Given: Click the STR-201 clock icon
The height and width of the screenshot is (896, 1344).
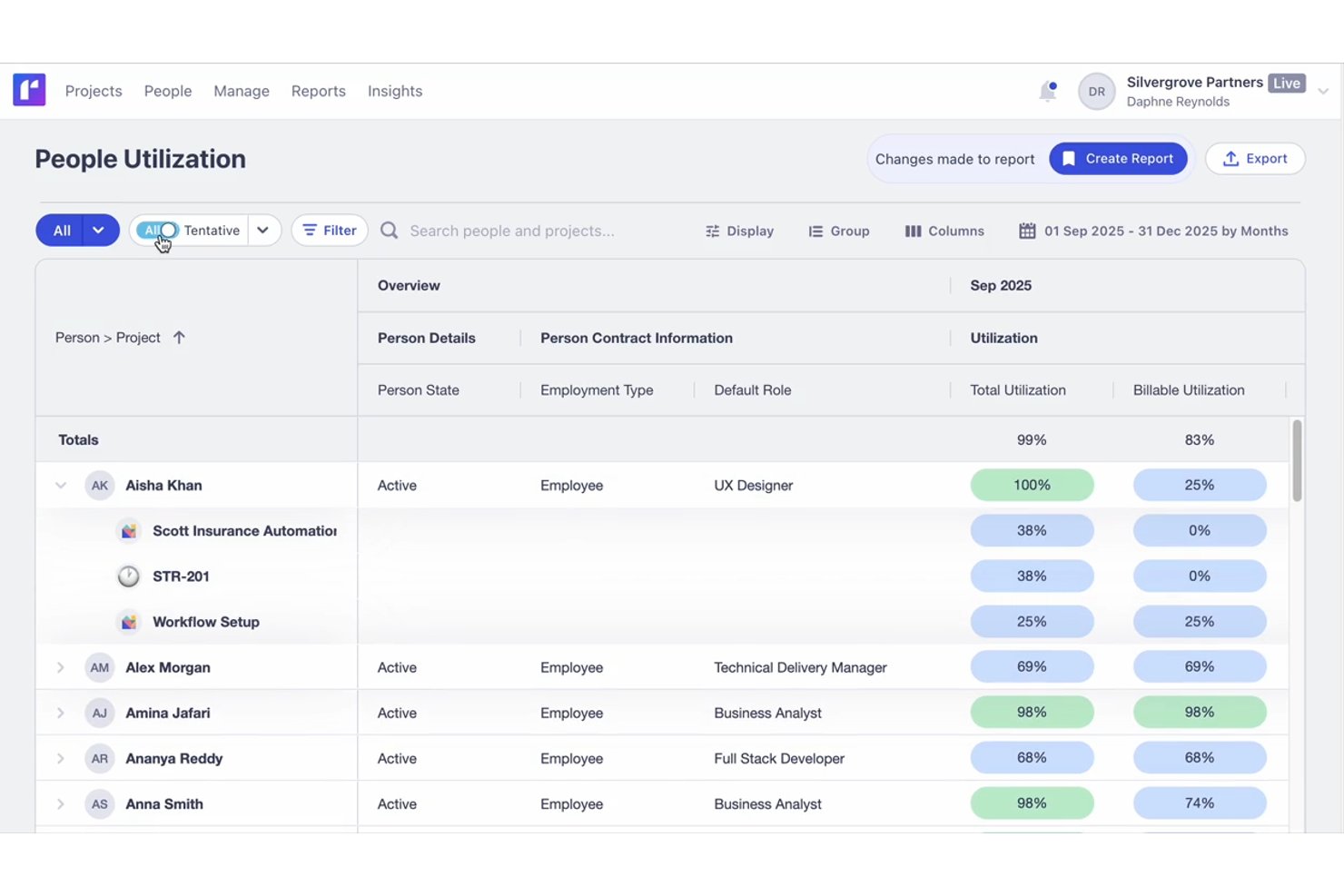Looking at the screenshot, I should click(x=129, y=576).
